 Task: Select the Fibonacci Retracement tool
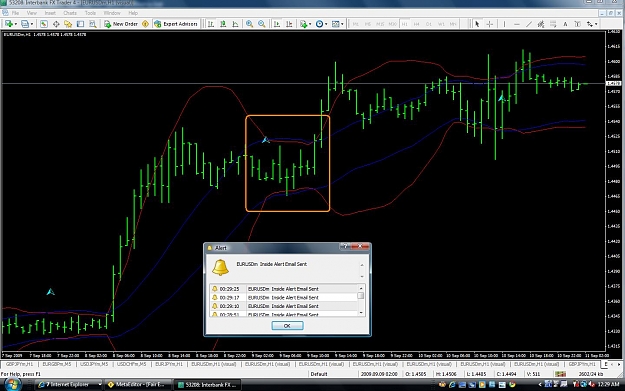(553, 24)
